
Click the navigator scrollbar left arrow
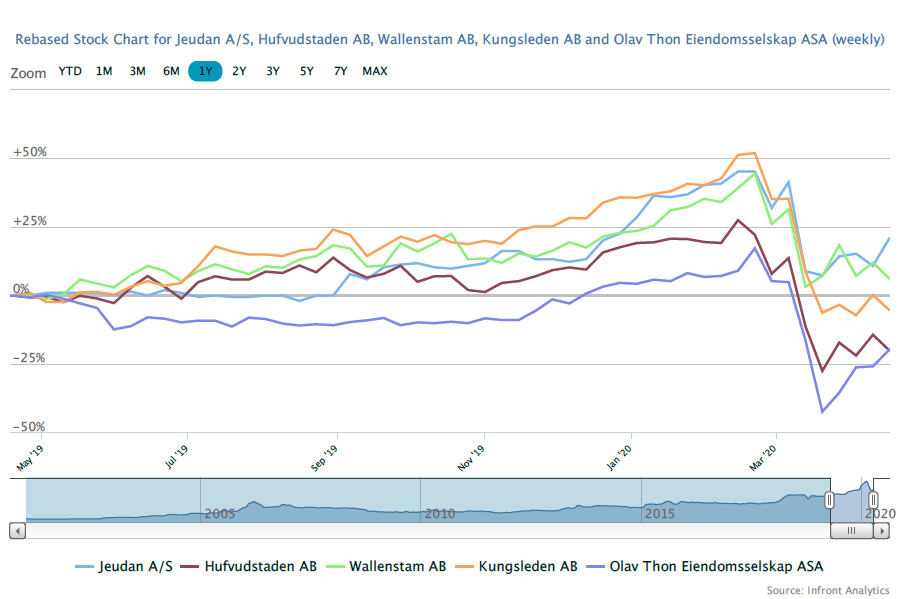[17, 531]
